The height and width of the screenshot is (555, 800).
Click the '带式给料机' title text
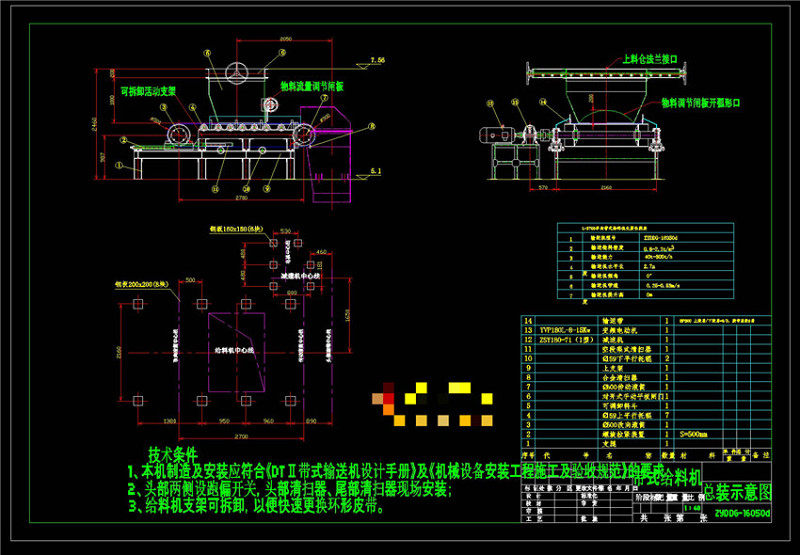[668, 478]
